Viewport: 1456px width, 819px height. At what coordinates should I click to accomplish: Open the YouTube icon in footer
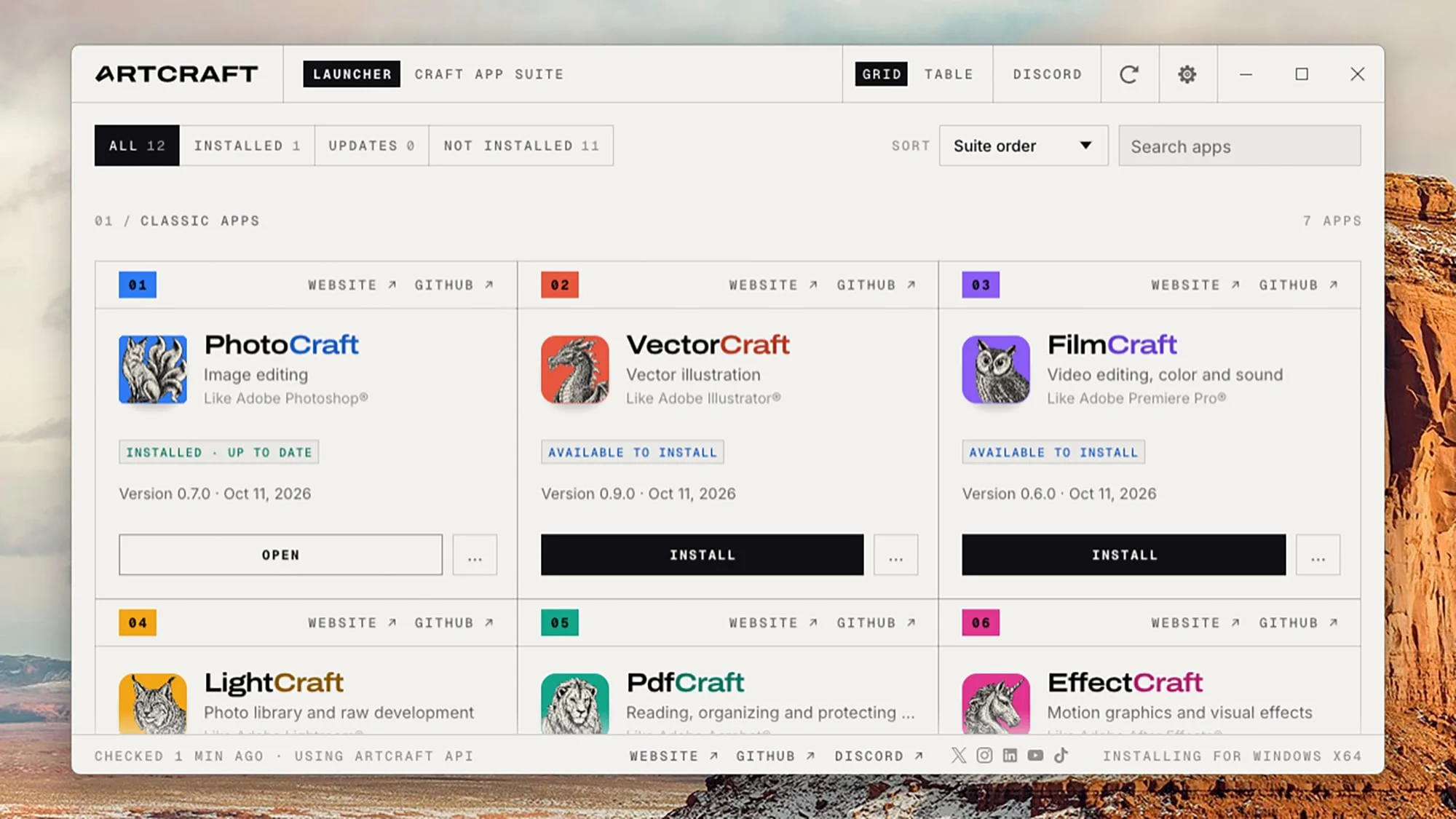pyautogui.click(x=1035, y=756)
